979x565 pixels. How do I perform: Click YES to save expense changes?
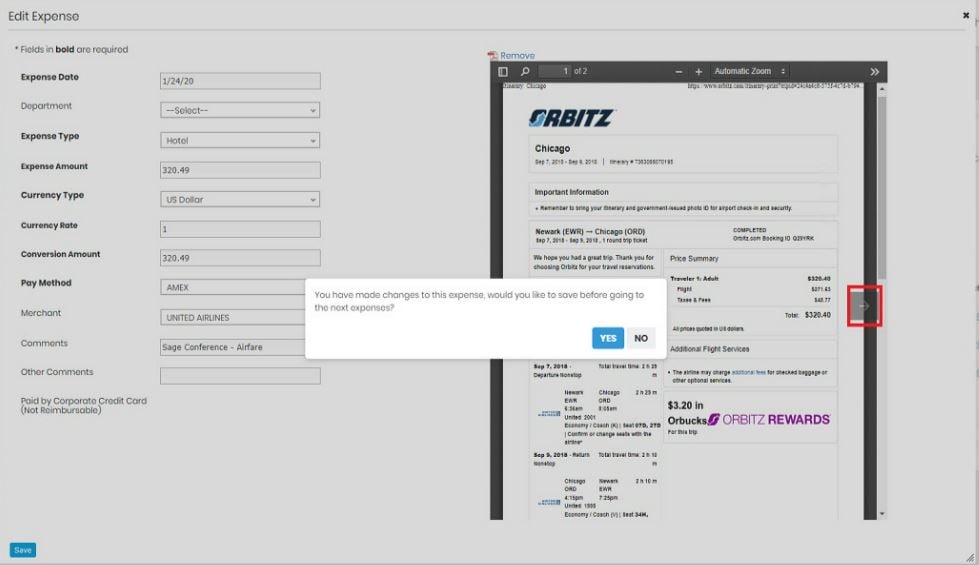pos(608,338)
